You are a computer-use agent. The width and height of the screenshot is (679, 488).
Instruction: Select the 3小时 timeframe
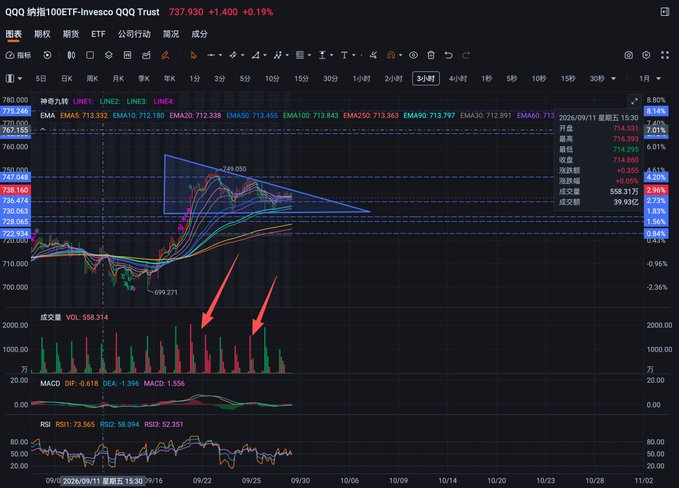(426, 78)
